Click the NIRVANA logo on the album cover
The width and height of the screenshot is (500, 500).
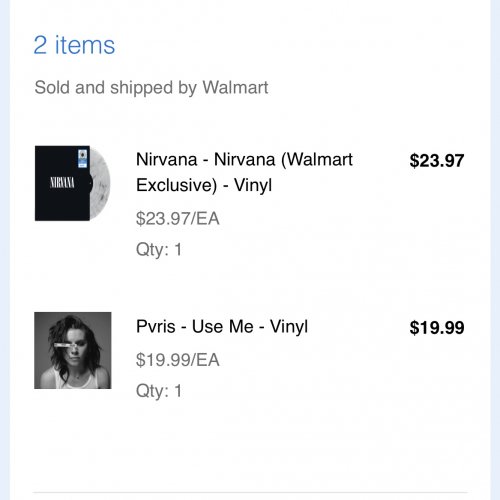click(62, 183)
